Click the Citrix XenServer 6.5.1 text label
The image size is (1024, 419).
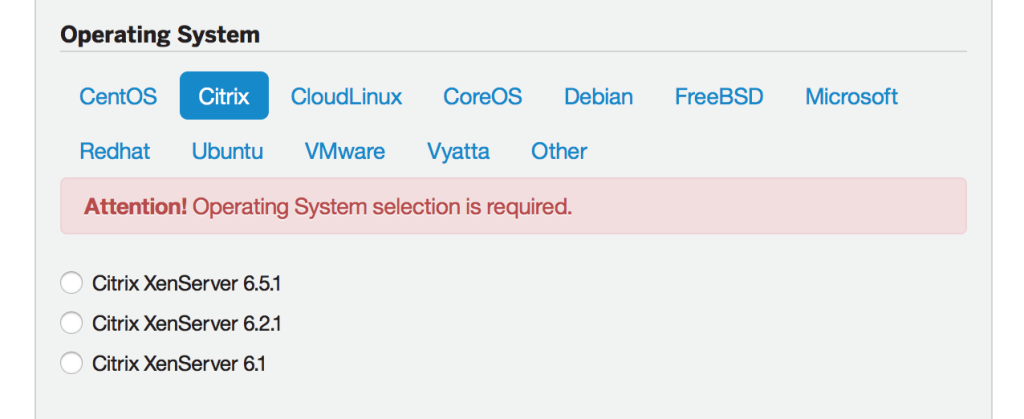click(x=186, y=284)
